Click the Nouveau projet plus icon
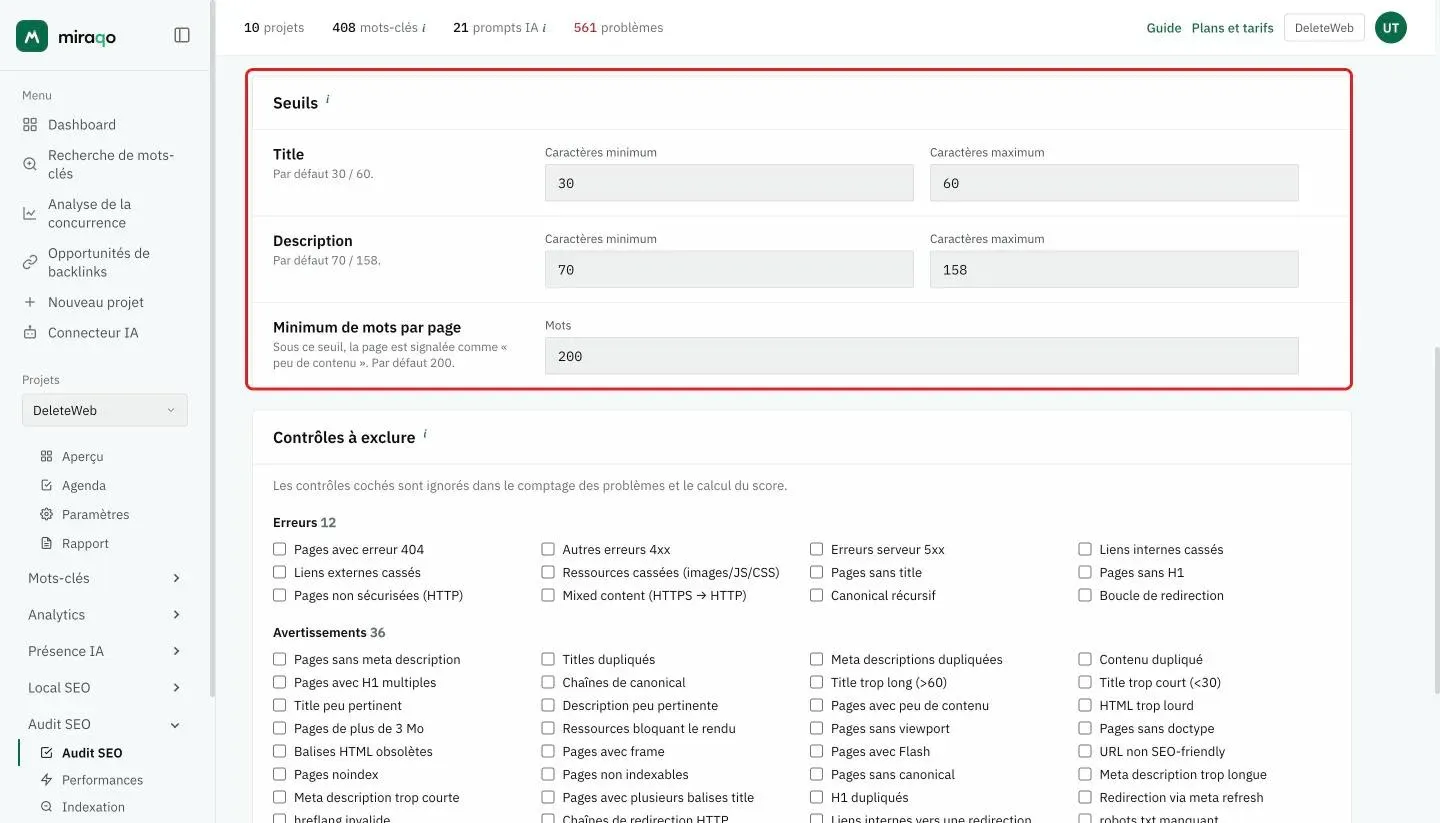This screenshot has width=1440, height=823. [x=30, y=302]
